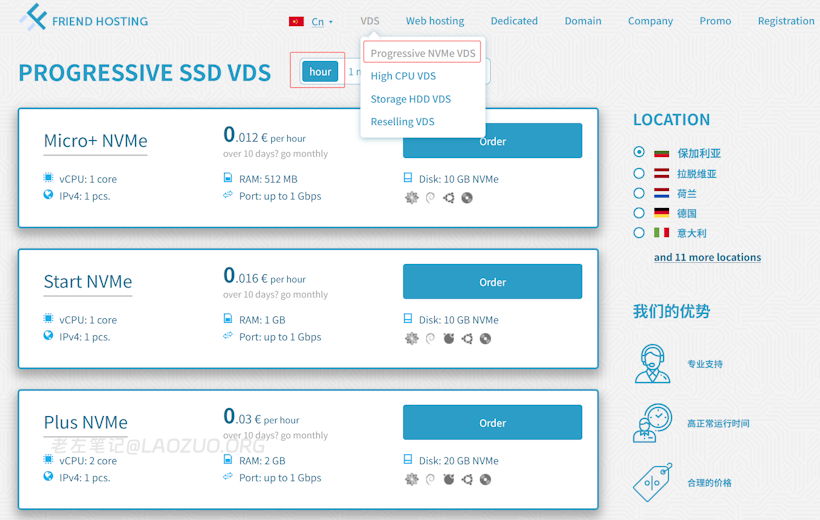
Task: Click the clock uptime icon
Action: click(652, 423)
